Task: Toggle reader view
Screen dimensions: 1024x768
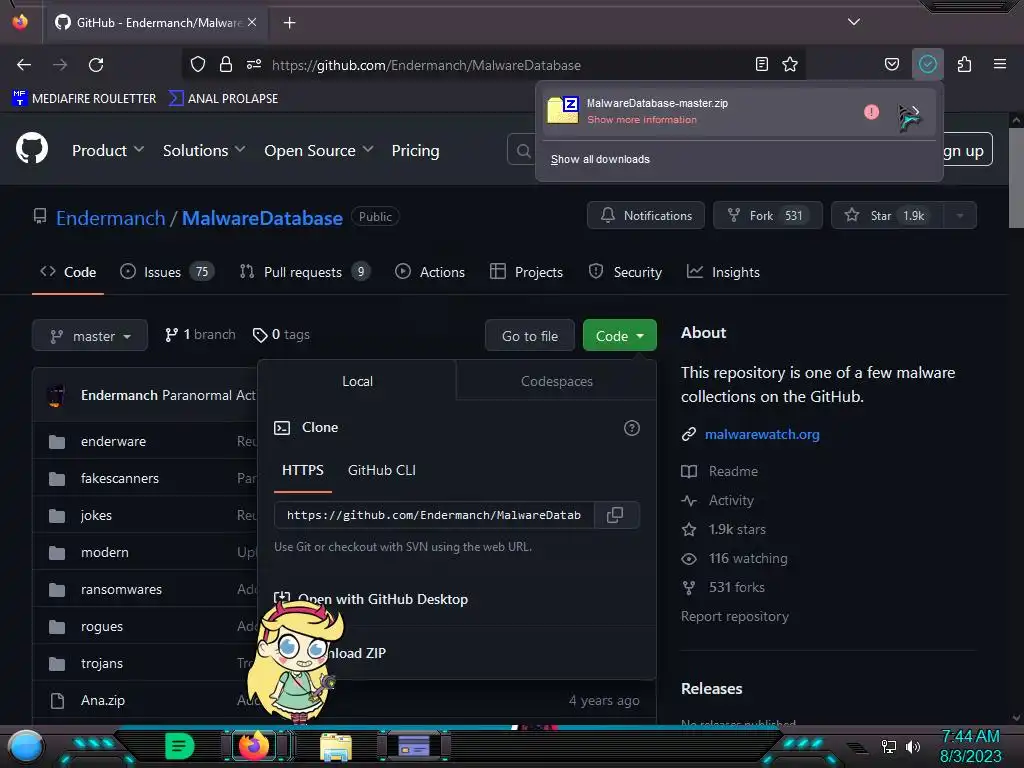Action: (761, 65)
